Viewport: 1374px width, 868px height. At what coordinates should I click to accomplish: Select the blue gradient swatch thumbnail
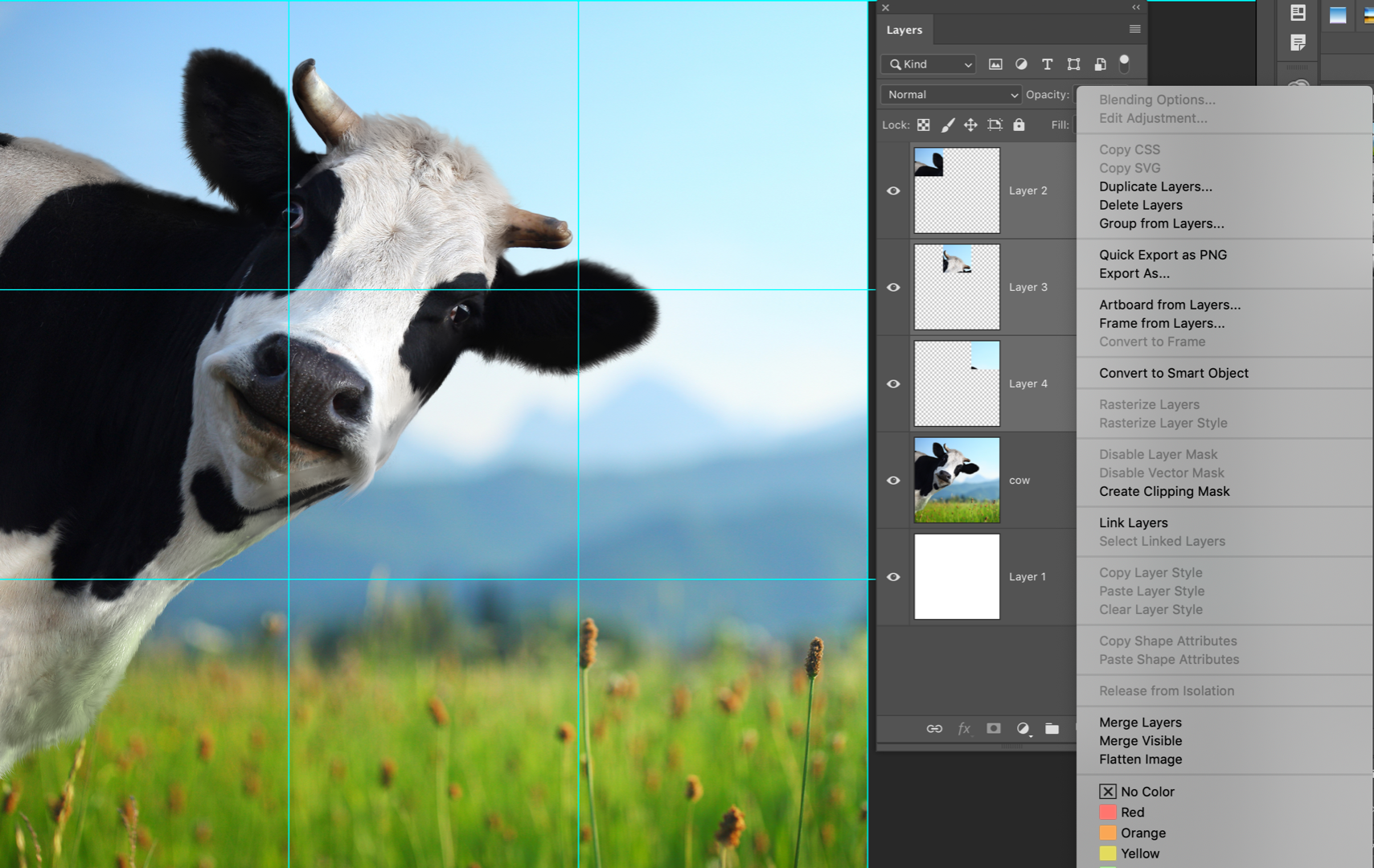1338,14
